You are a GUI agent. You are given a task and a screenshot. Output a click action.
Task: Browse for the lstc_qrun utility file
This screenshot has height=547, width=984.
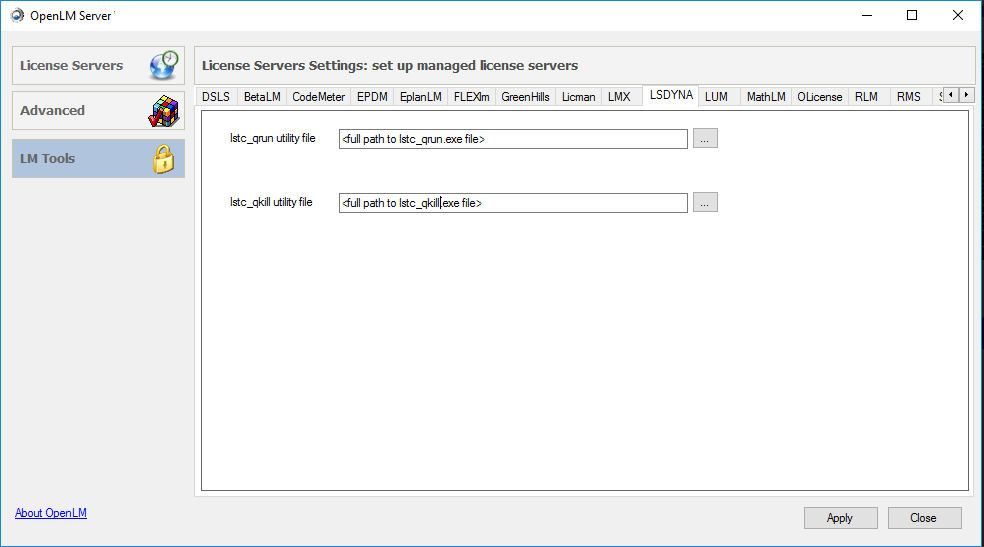(705, 139)
